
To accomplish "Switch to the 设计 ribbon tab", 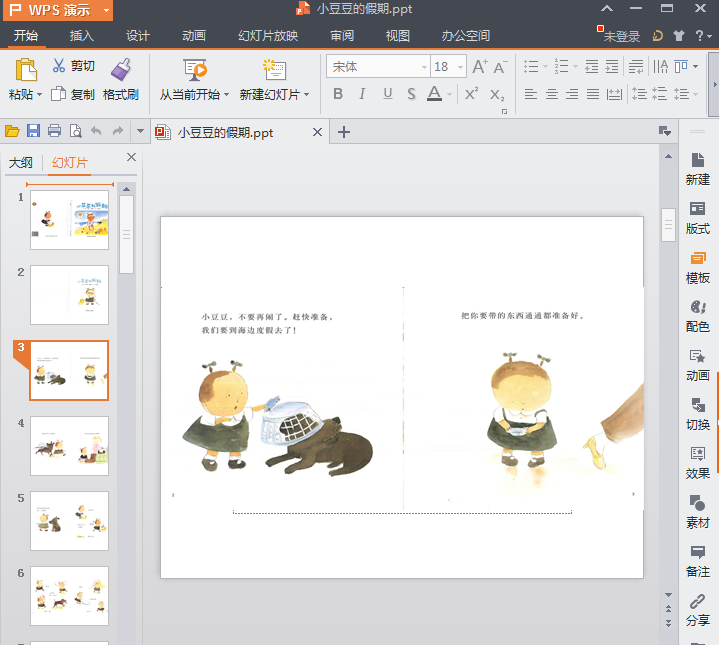I will pyautogui.click(x=138, y=36).
